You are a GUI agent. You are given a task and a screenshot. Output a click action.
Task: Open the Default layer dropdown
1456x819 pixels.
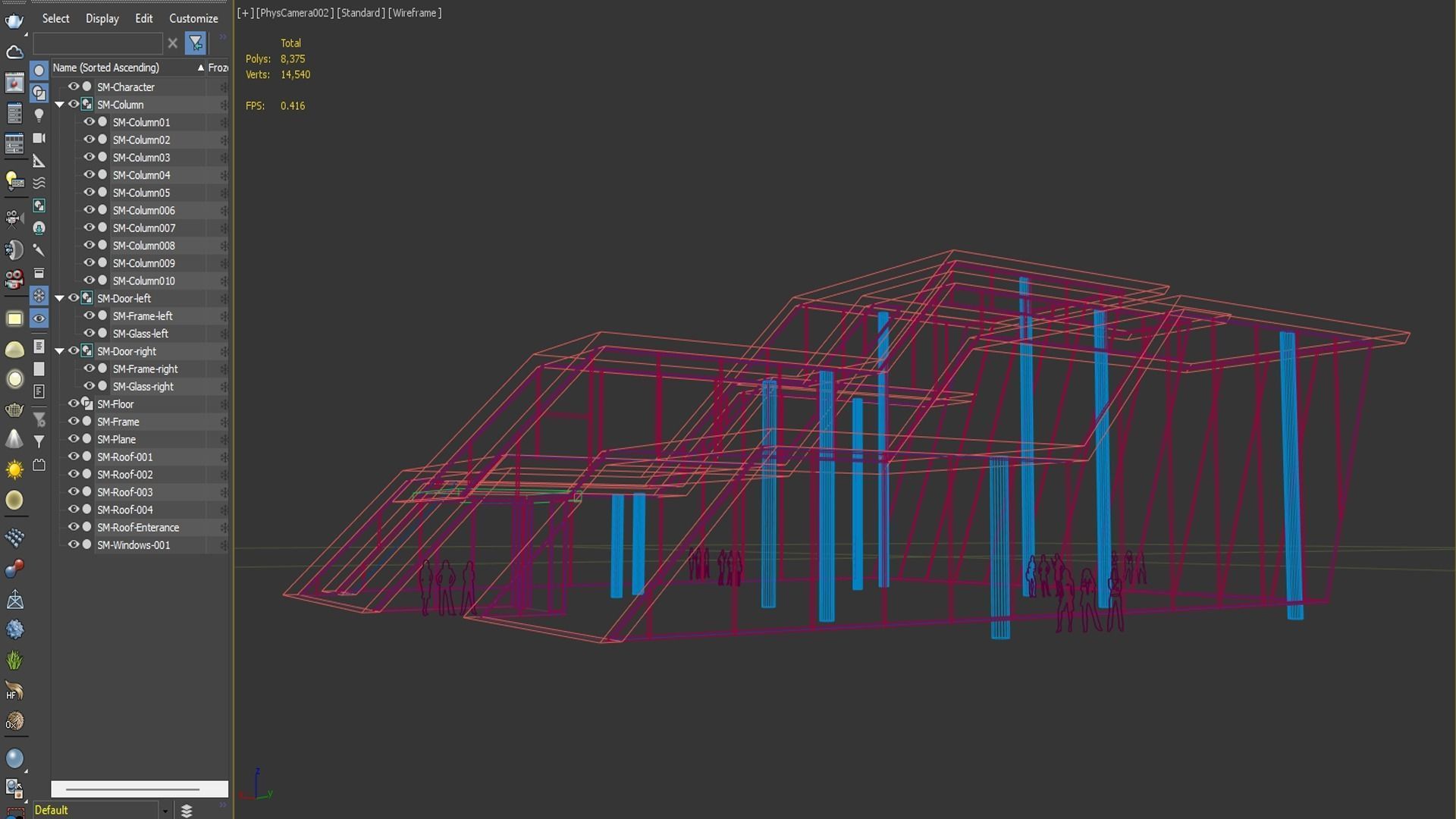coord(165,811)
